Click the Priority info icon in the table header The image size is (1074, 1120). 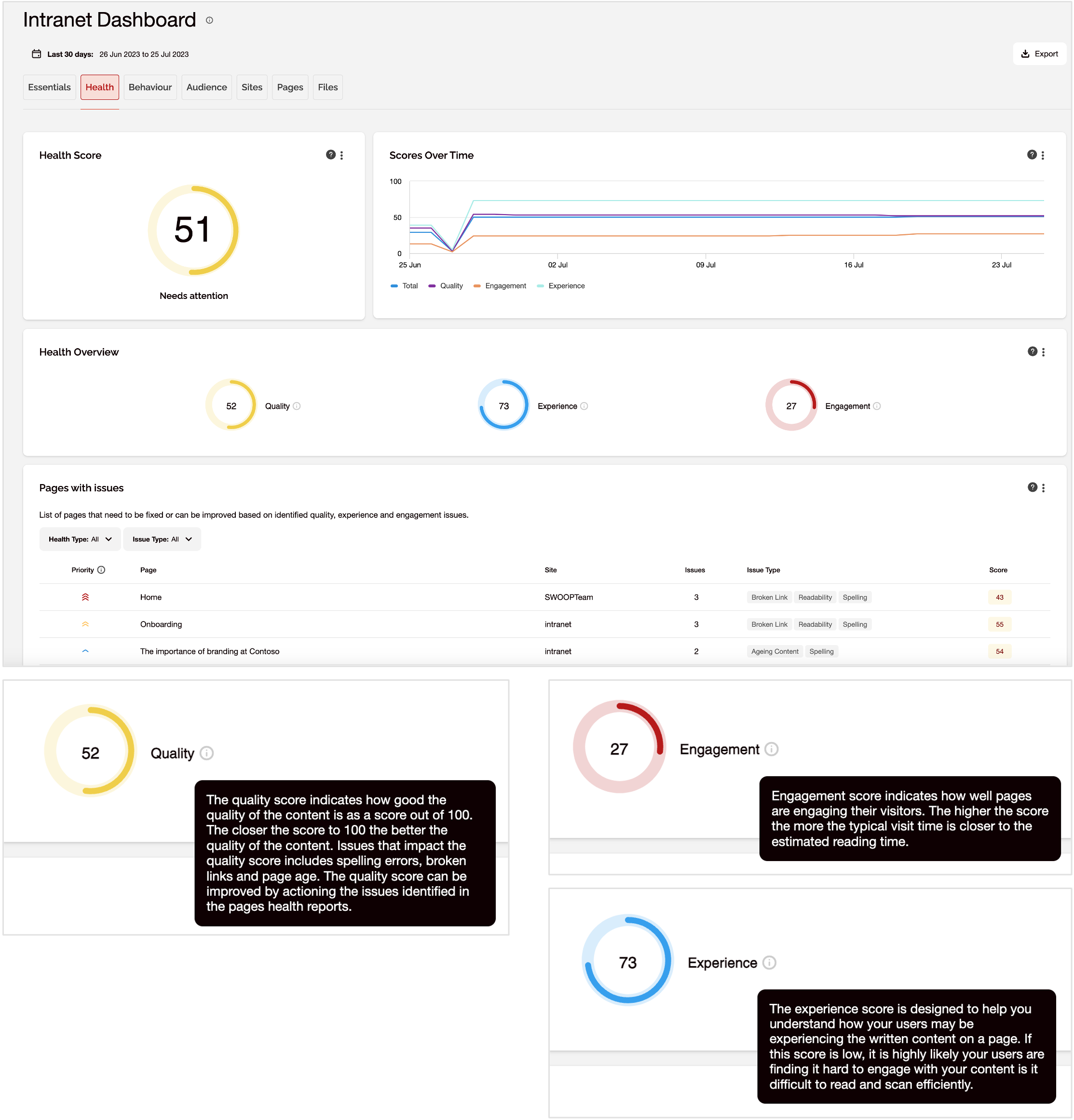coord(102,570)
